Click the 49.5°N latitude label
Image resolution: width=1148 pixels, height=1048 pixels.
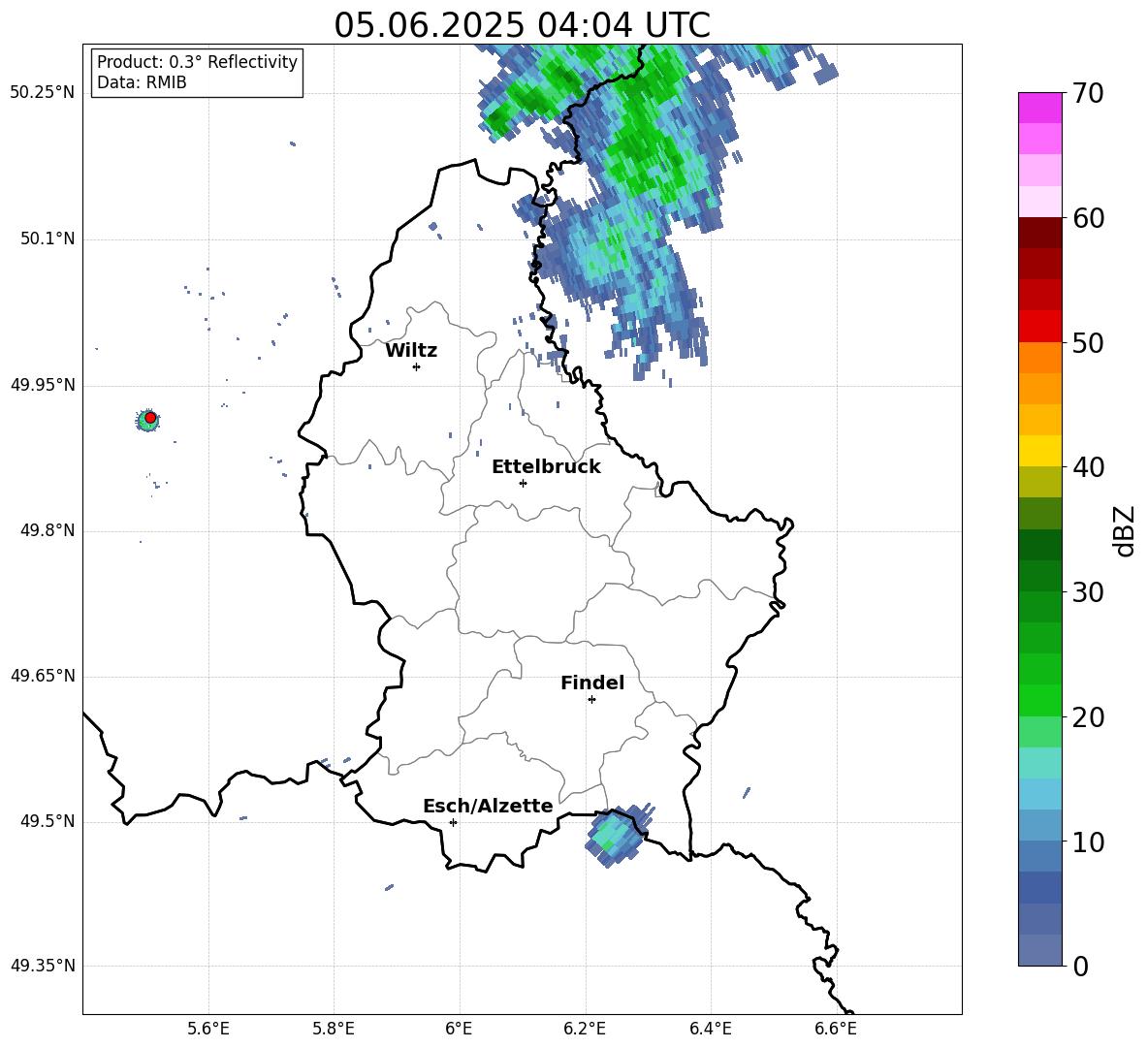48,821
